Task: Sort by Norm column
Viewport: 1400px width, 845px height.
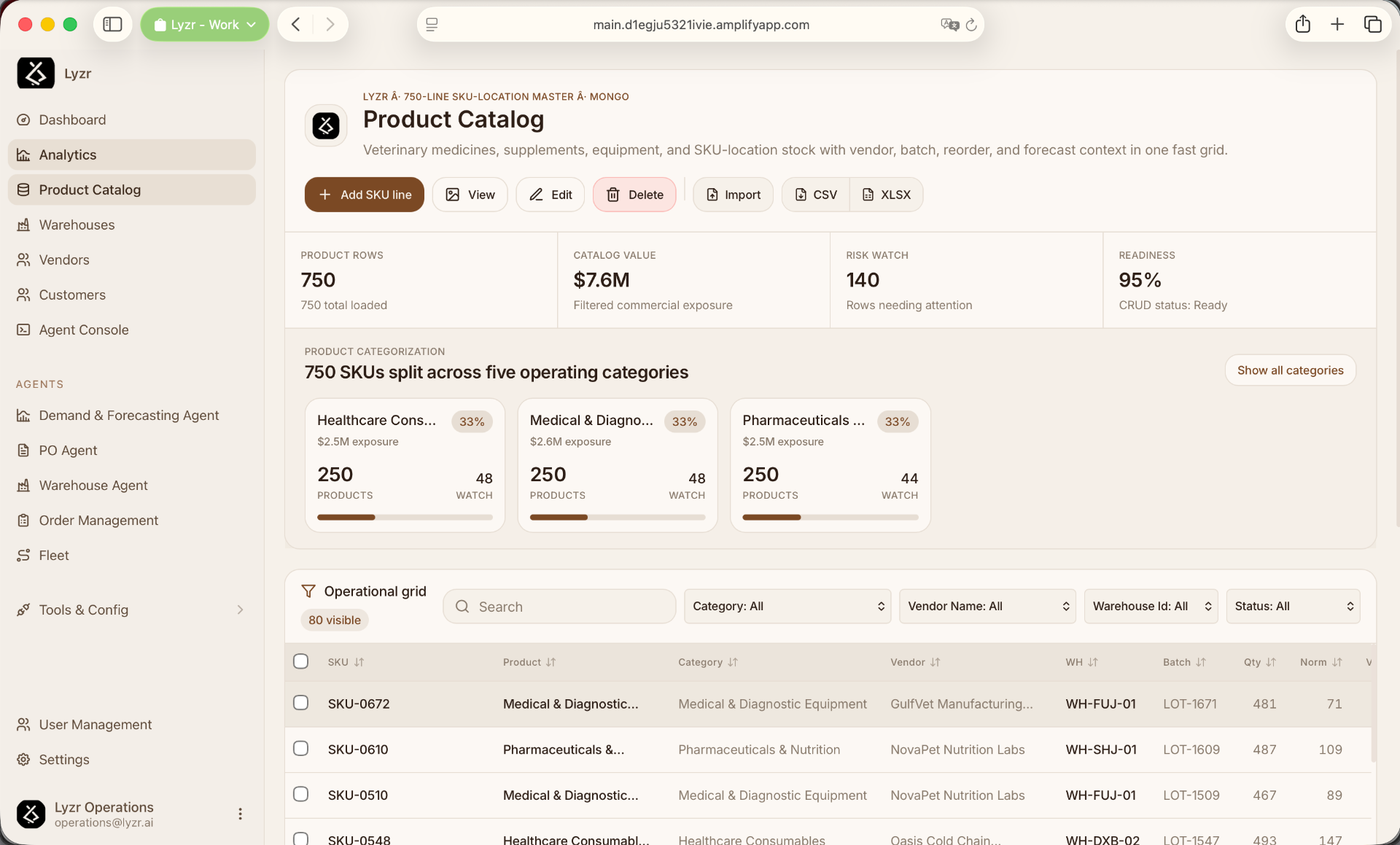Action: click(x=1321, y=662)
